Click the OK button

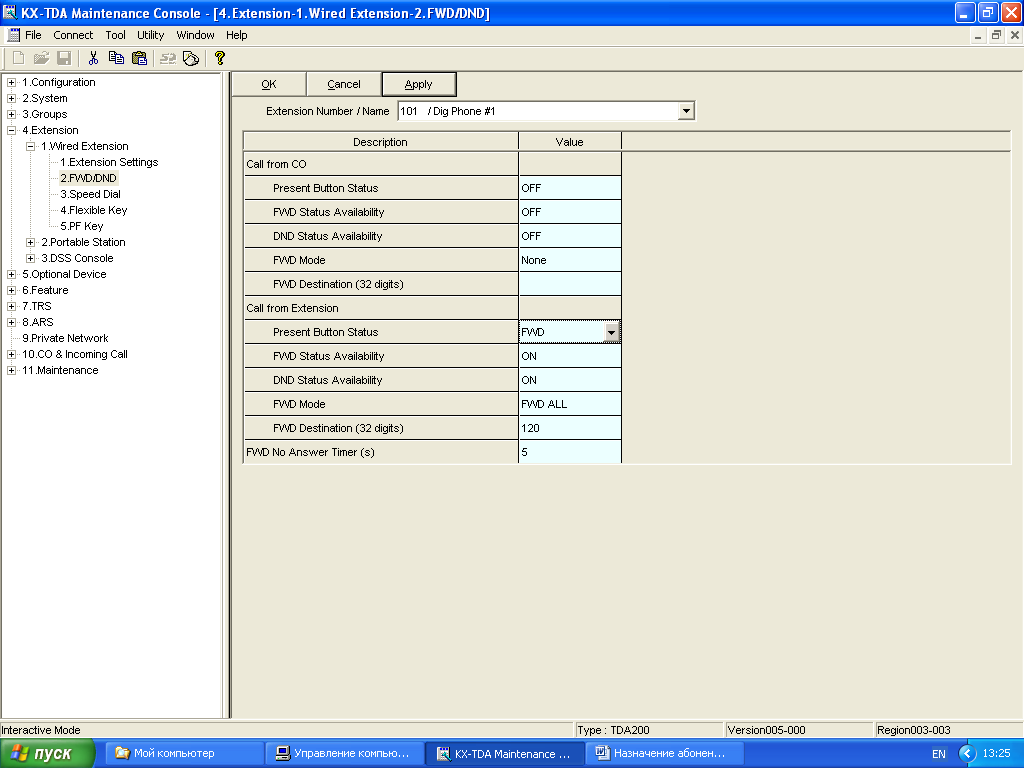pyautogui.click(x=269, y=84)
